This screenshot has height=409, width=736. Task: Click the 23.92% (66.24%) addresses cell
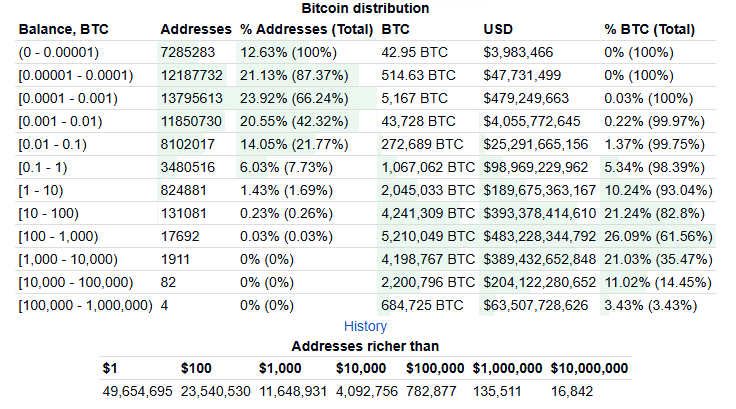[x=297, y=98]
